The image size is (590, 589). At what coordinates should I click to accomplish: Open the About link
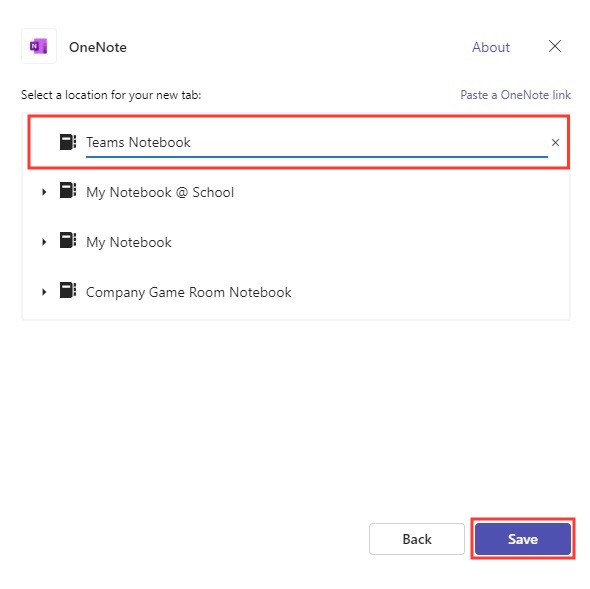click(x=491, y=47)
